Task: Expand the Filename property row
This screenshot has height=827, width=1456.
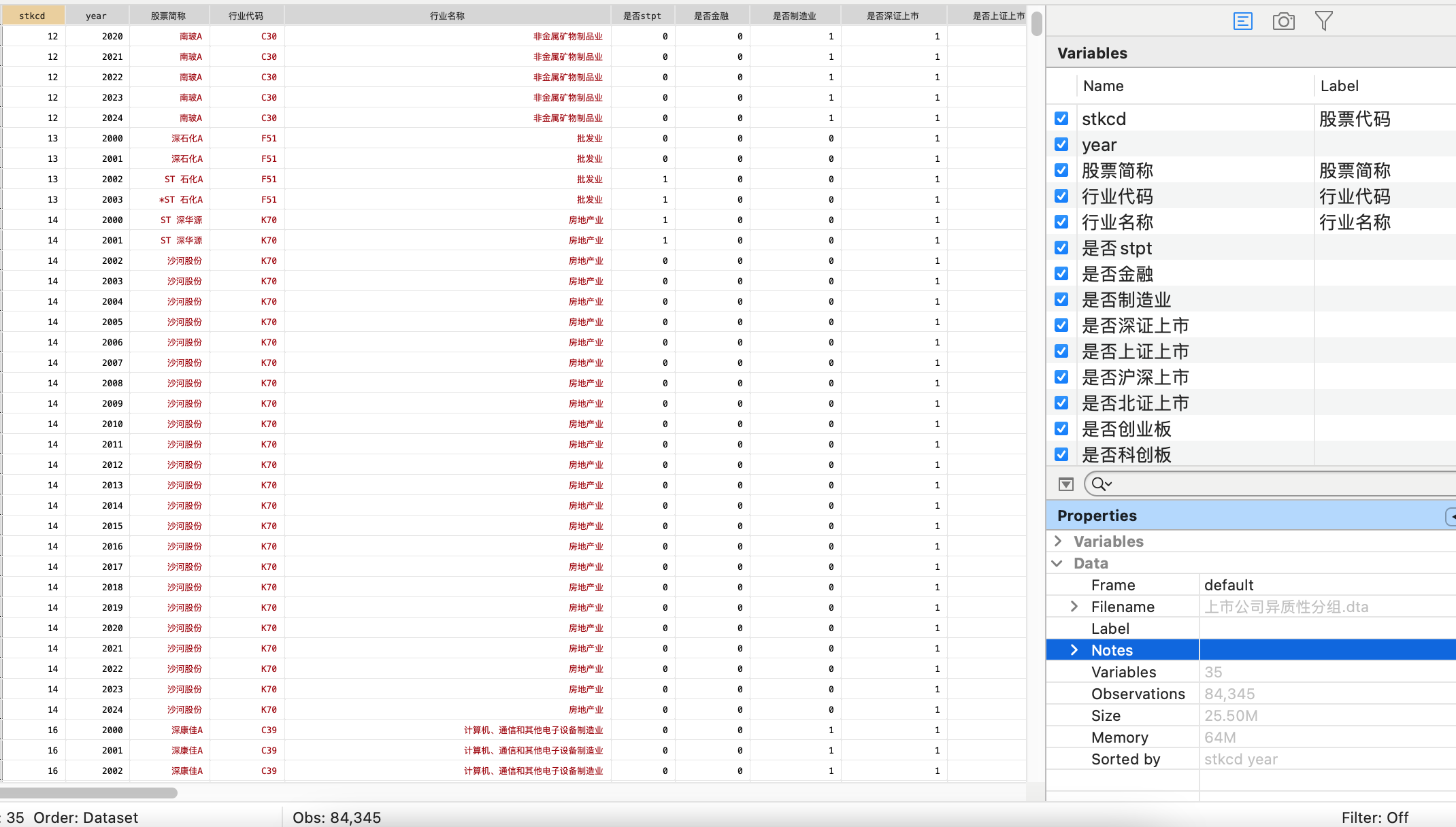Action: 1074,607
